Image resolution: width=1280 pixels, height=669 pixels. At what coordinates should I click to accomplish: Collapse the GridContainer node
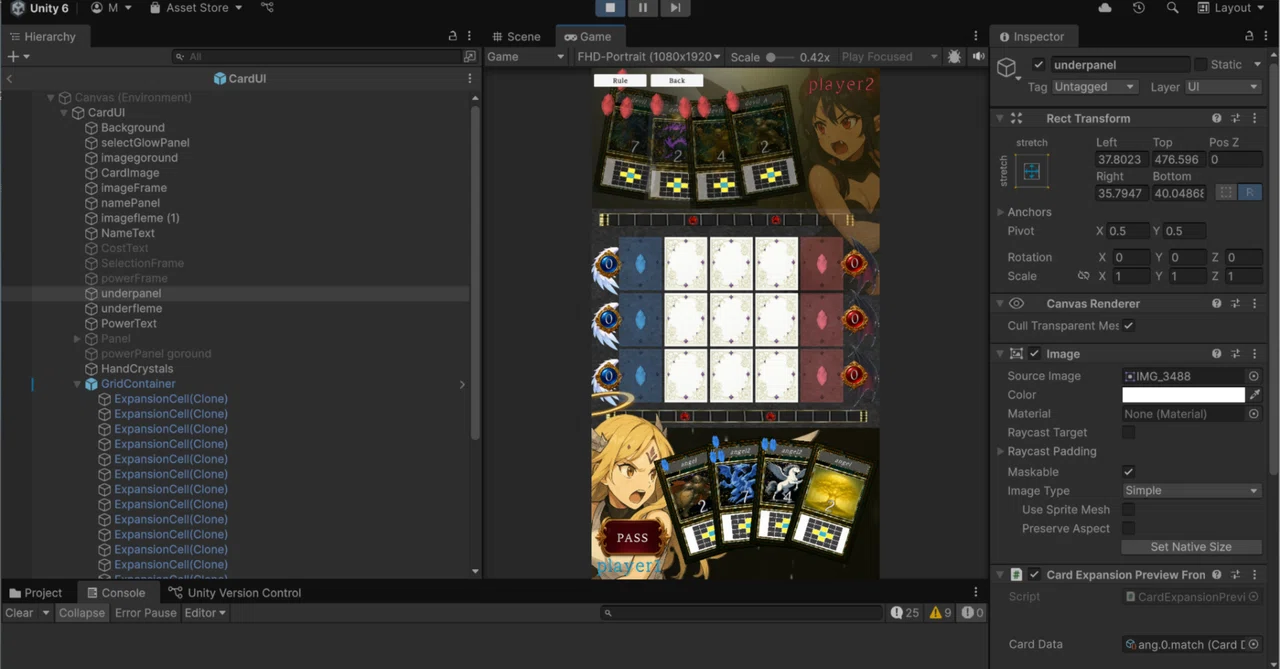pos(77,384)
